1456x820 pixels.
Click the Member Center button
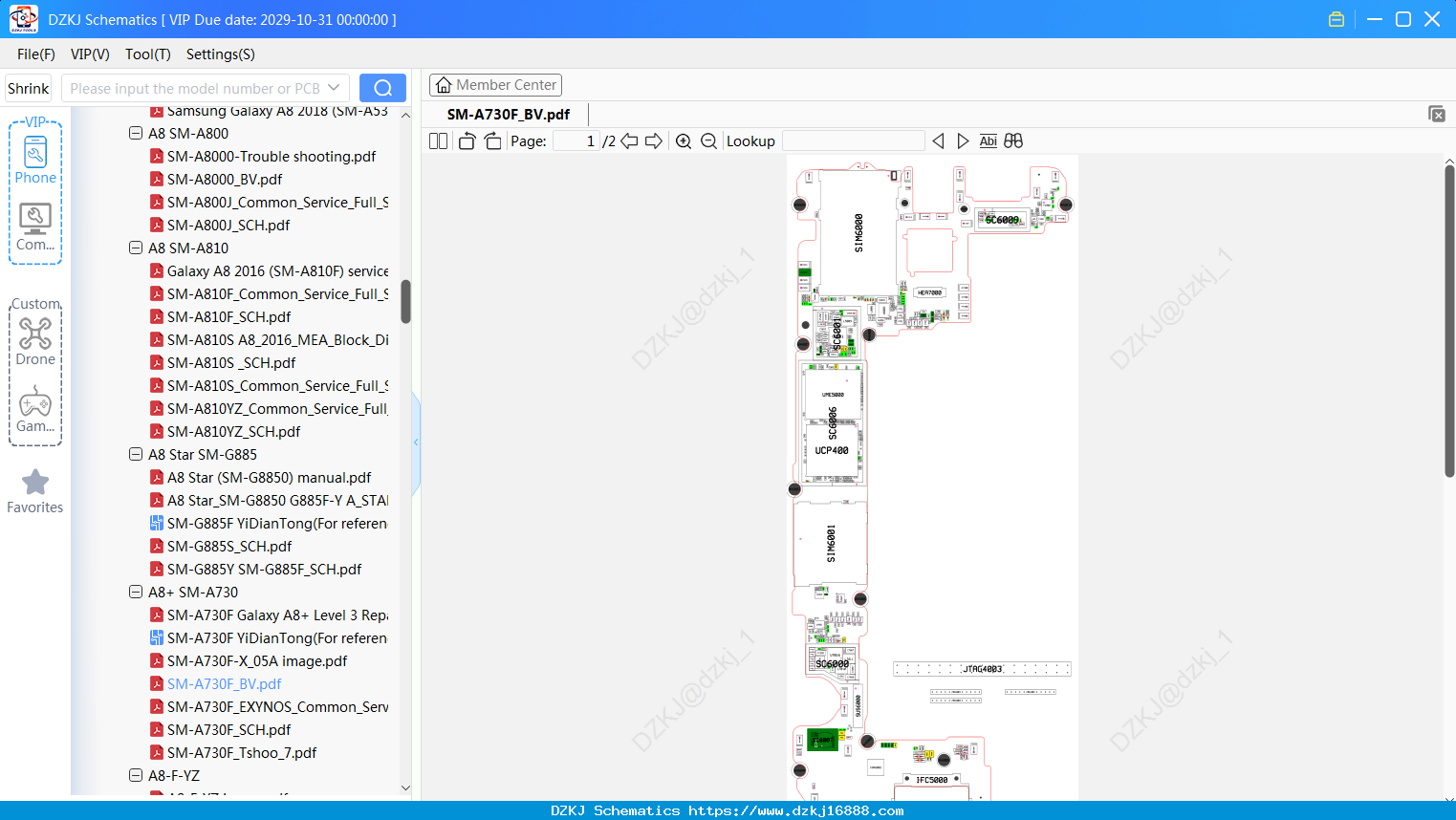[x=495, y=85]
